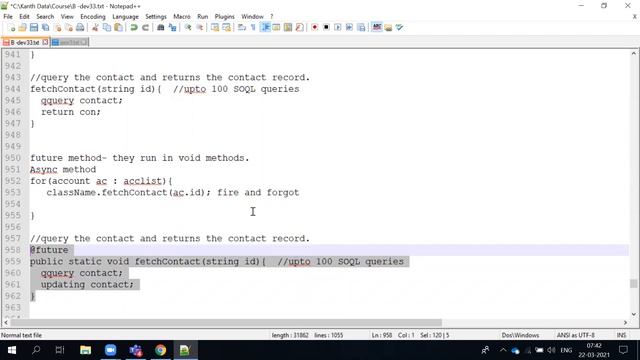Screen dimensions: 640x360
Task: Click 'Dos\Windows' line ending in status bar
Action: [x=520, y=335]
